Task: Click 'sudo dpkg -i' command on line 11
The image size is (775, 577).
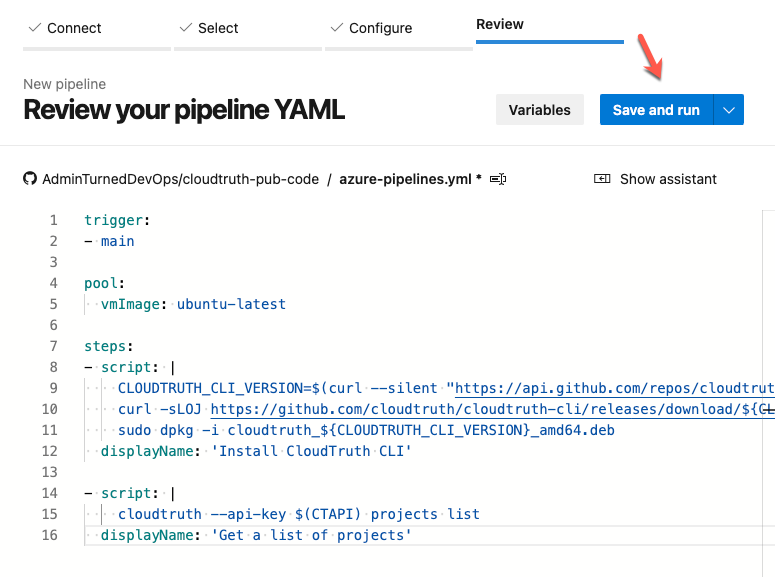Action: [168, 431]
